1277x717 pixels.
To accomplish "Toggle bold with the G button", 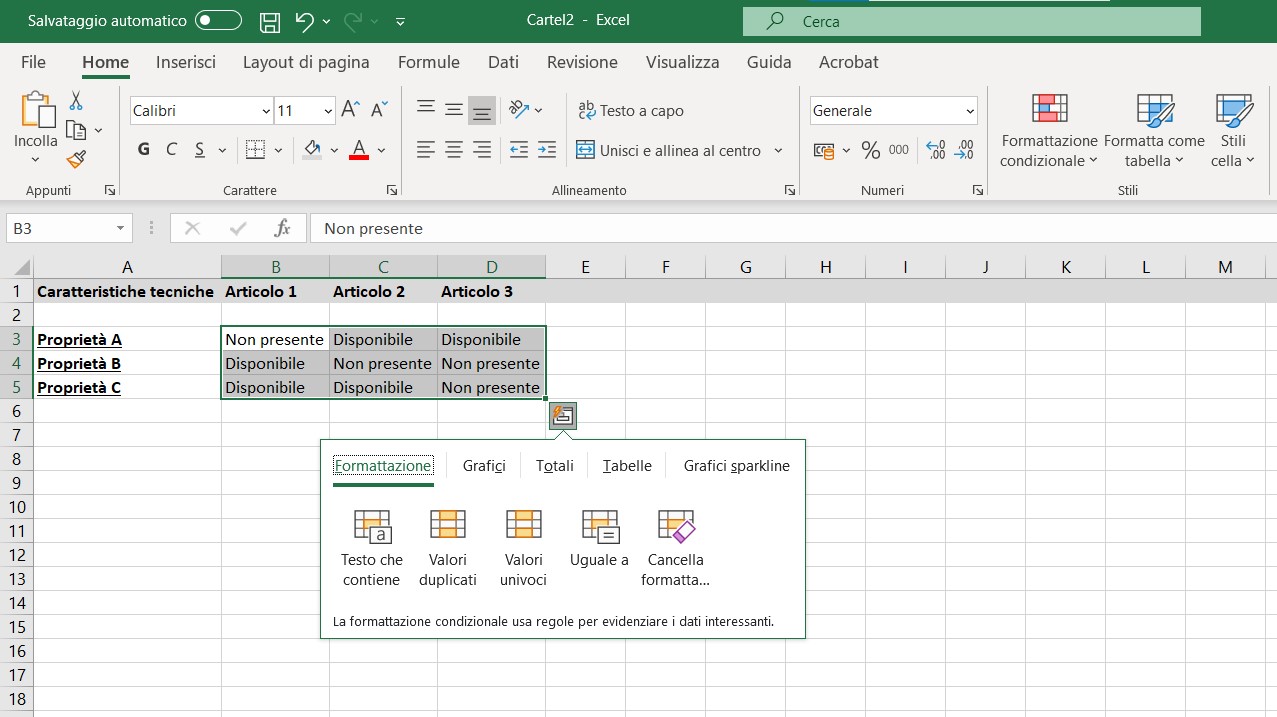I will (143, 150).
